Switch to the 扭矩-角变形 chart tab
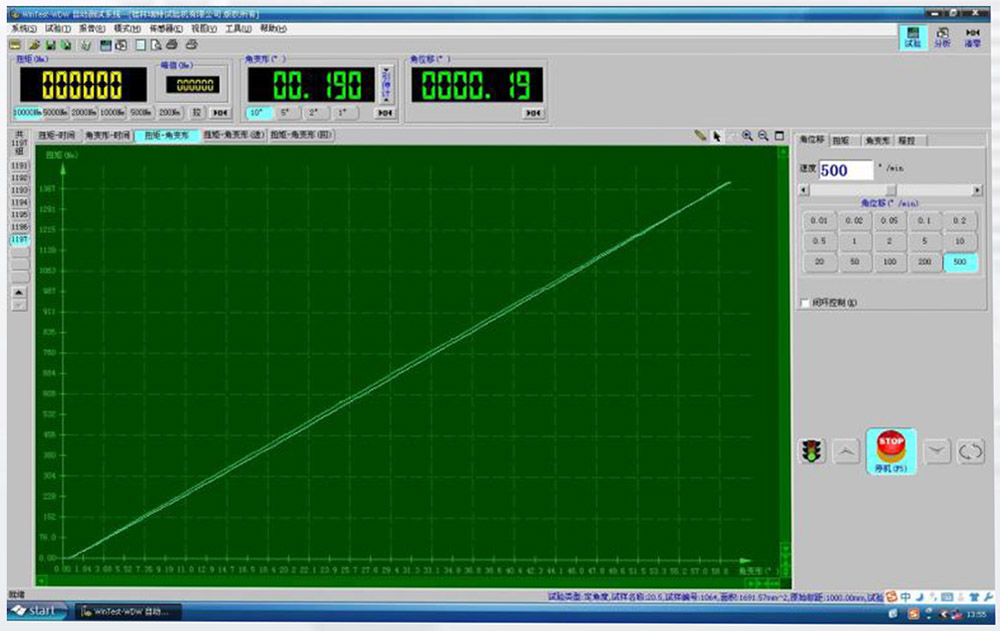 [166, 135]
